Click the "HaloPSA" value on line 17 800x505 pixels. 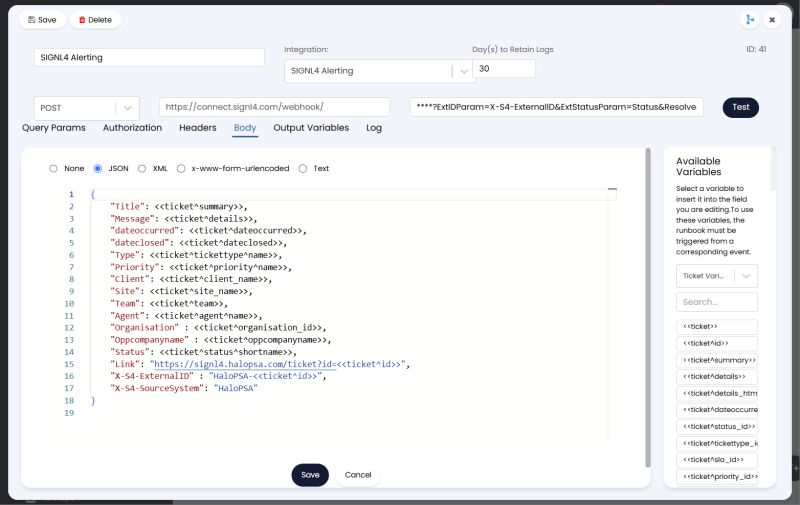(x=236, y=388)
